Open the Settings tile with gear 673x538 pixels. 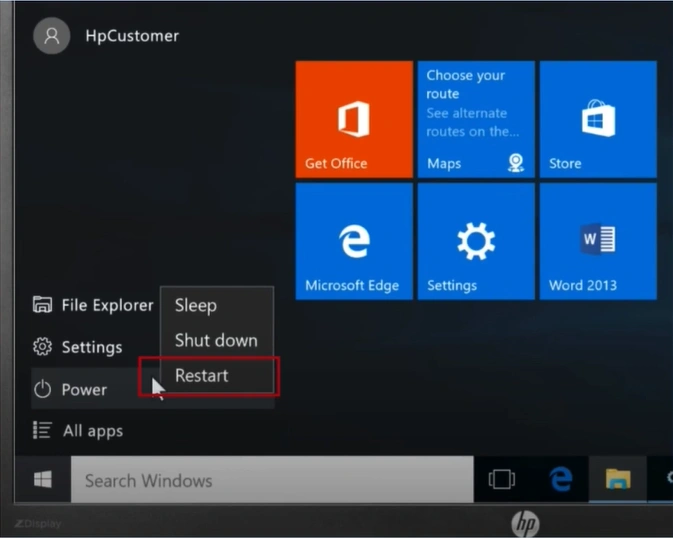pos(476,241)
